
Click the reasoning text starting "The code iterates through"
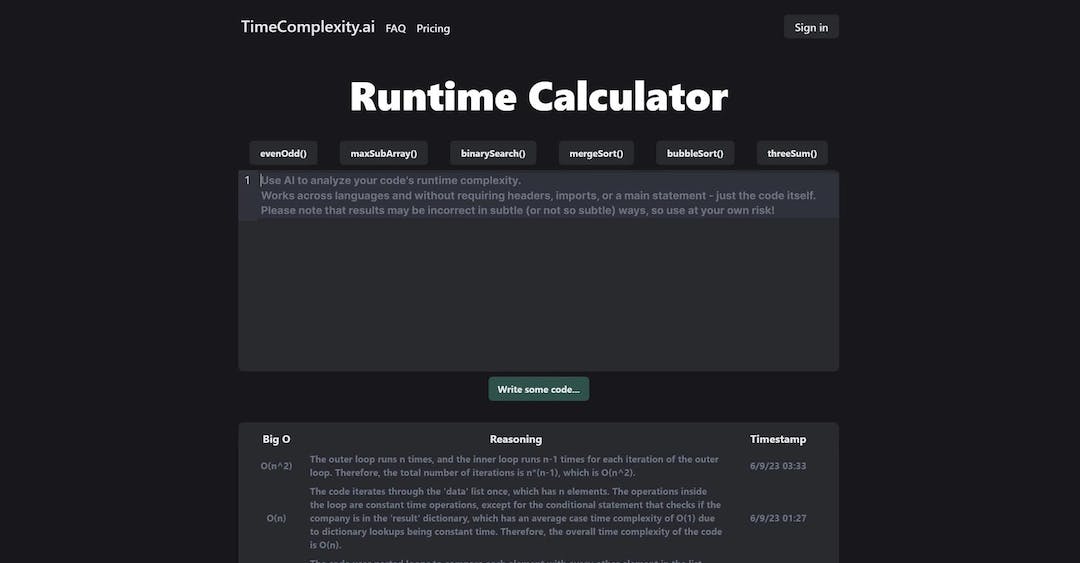(516, 518)
